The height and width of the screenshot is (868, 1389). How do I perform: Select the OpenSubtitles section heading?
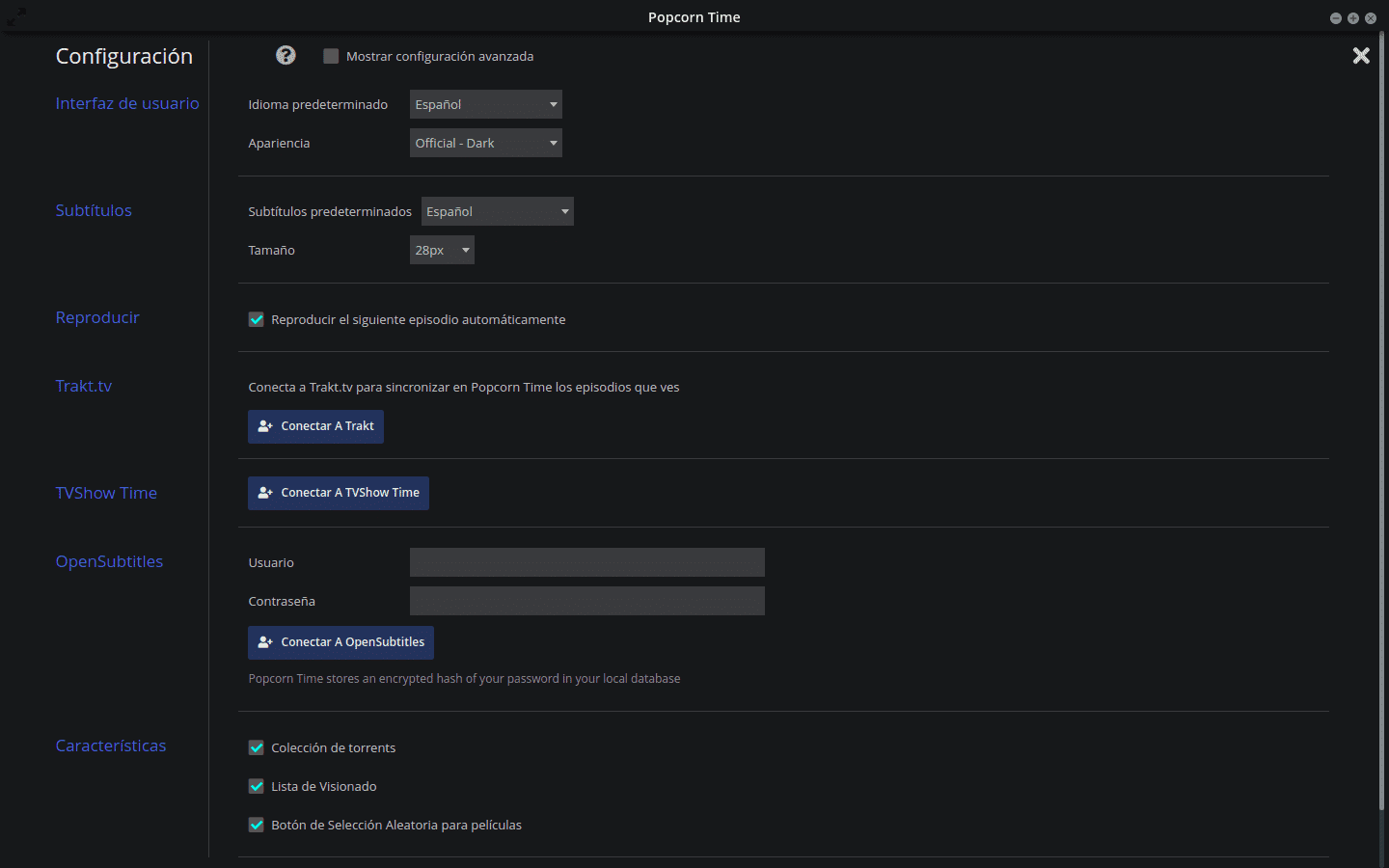109,561
